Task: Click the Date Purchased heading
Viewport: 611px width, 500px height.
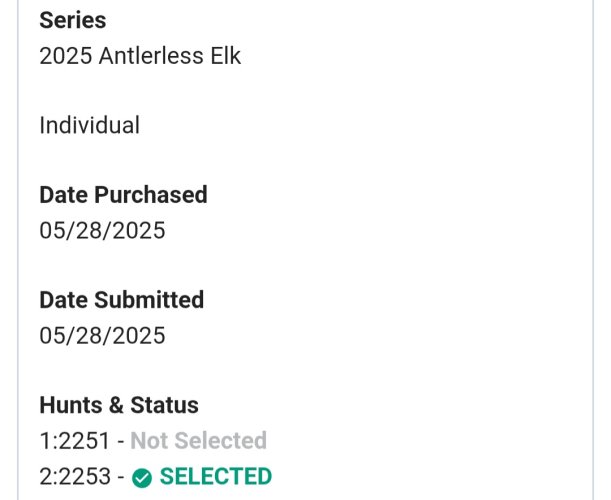Action: click(123, 194)
